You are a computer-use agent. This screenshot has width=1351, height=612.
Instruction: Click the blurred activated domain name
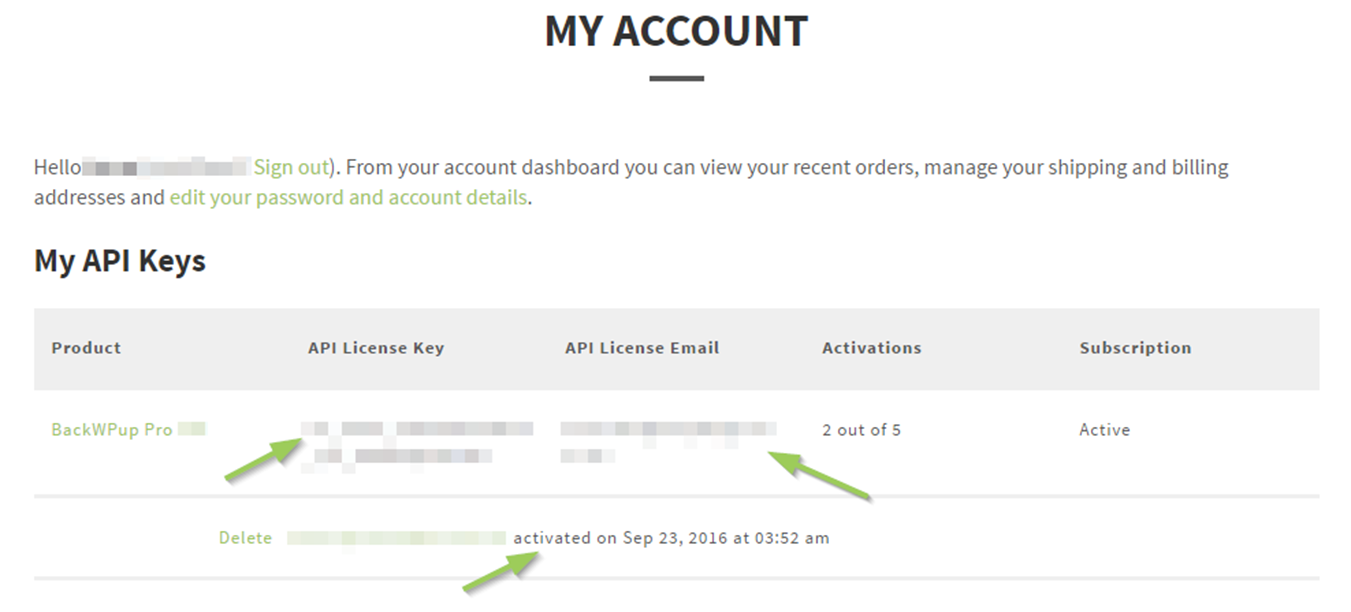(x=396, y=538)
